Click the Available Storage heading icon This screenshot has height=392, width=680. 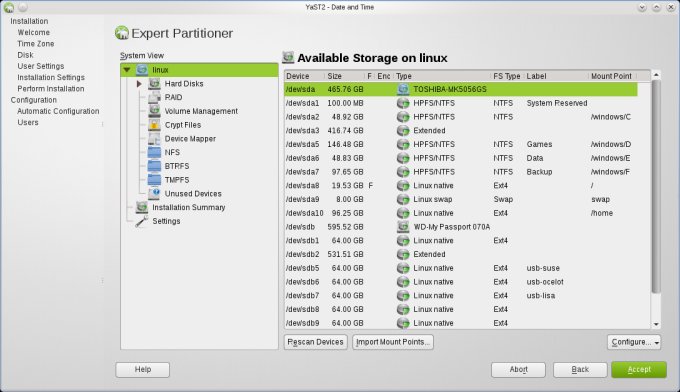(288, 57)
